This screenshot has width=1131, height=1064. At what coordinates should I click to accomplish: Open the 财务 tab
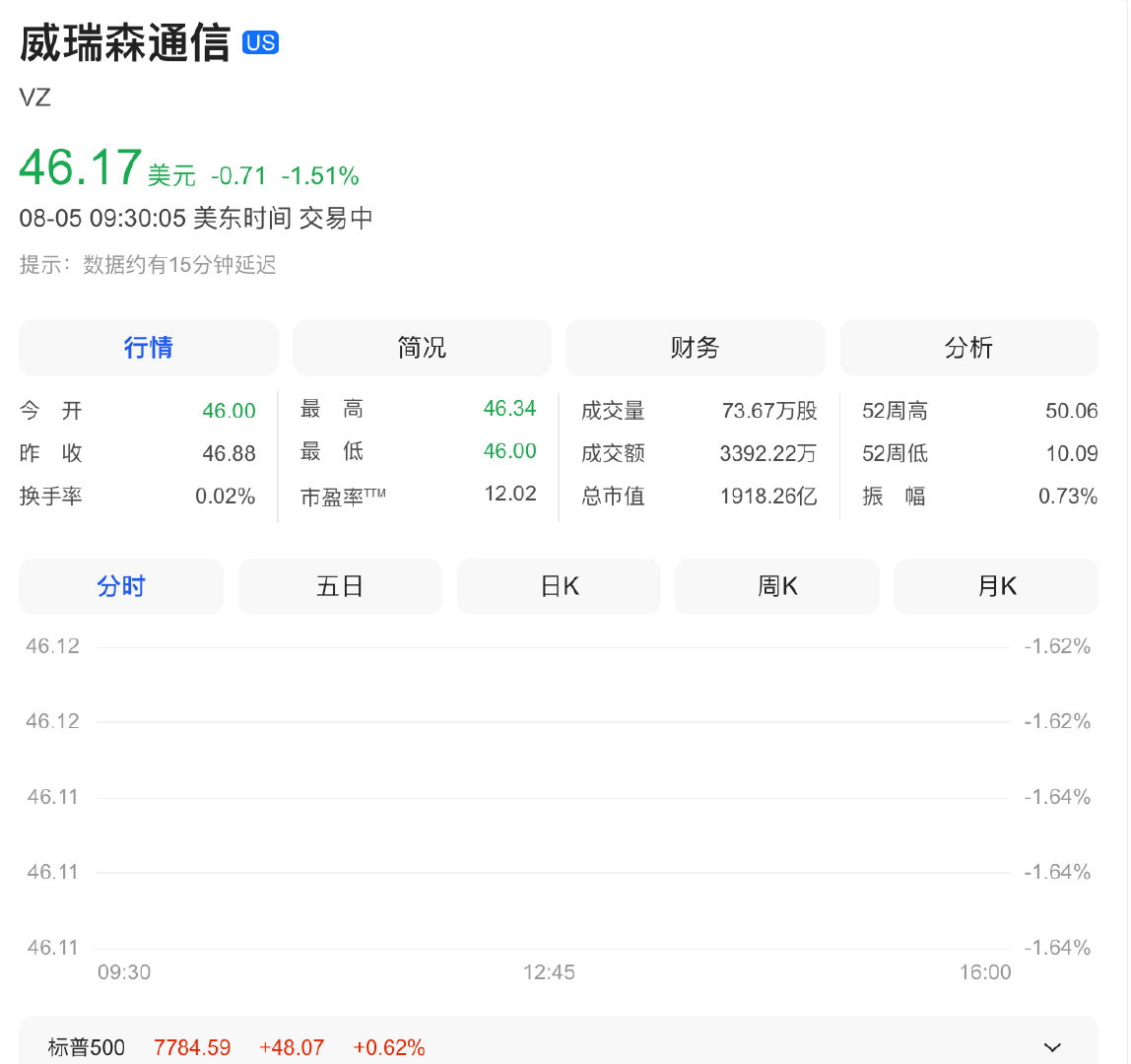696,348
